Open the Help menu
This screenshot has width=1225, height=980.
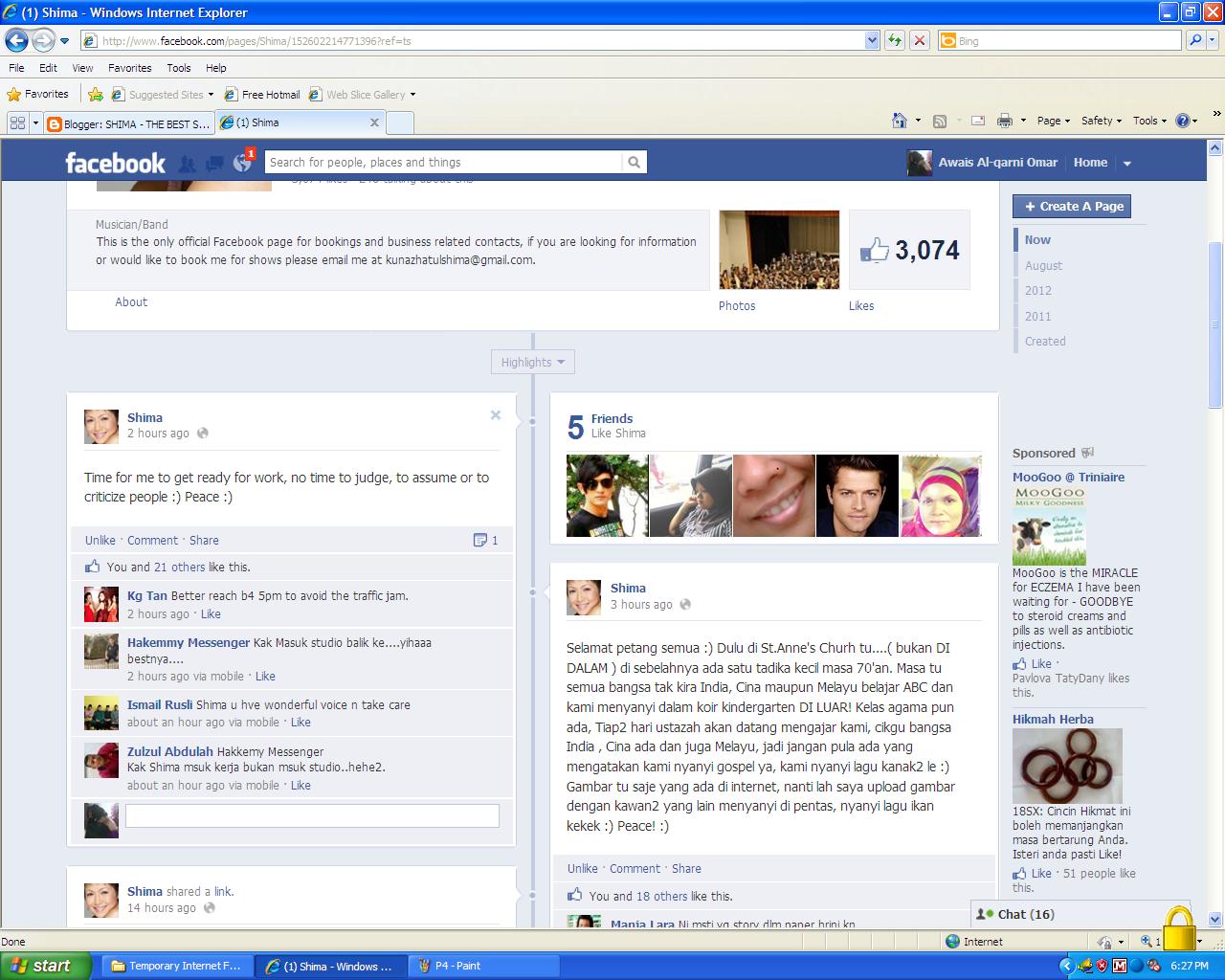(215, 68)
